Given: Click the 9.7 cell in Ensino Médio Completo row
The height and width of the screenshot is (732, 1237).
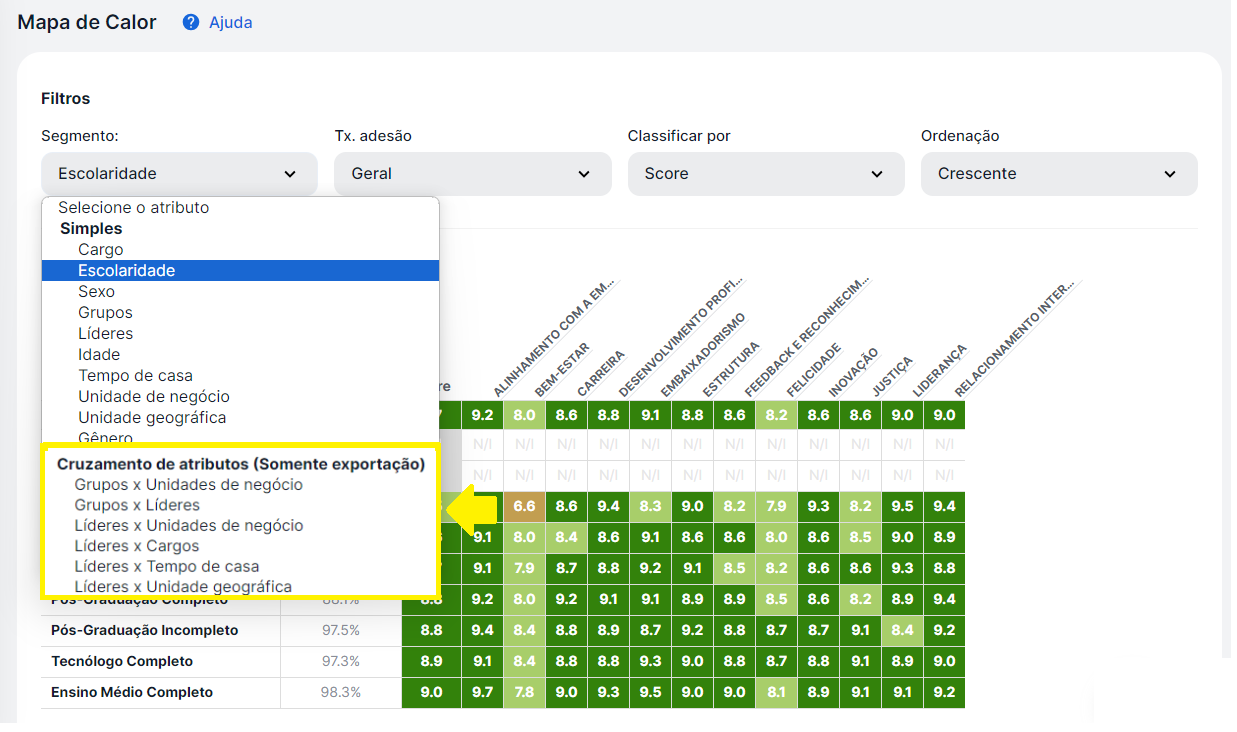Looking at the screenshot, I should (482, 693).
